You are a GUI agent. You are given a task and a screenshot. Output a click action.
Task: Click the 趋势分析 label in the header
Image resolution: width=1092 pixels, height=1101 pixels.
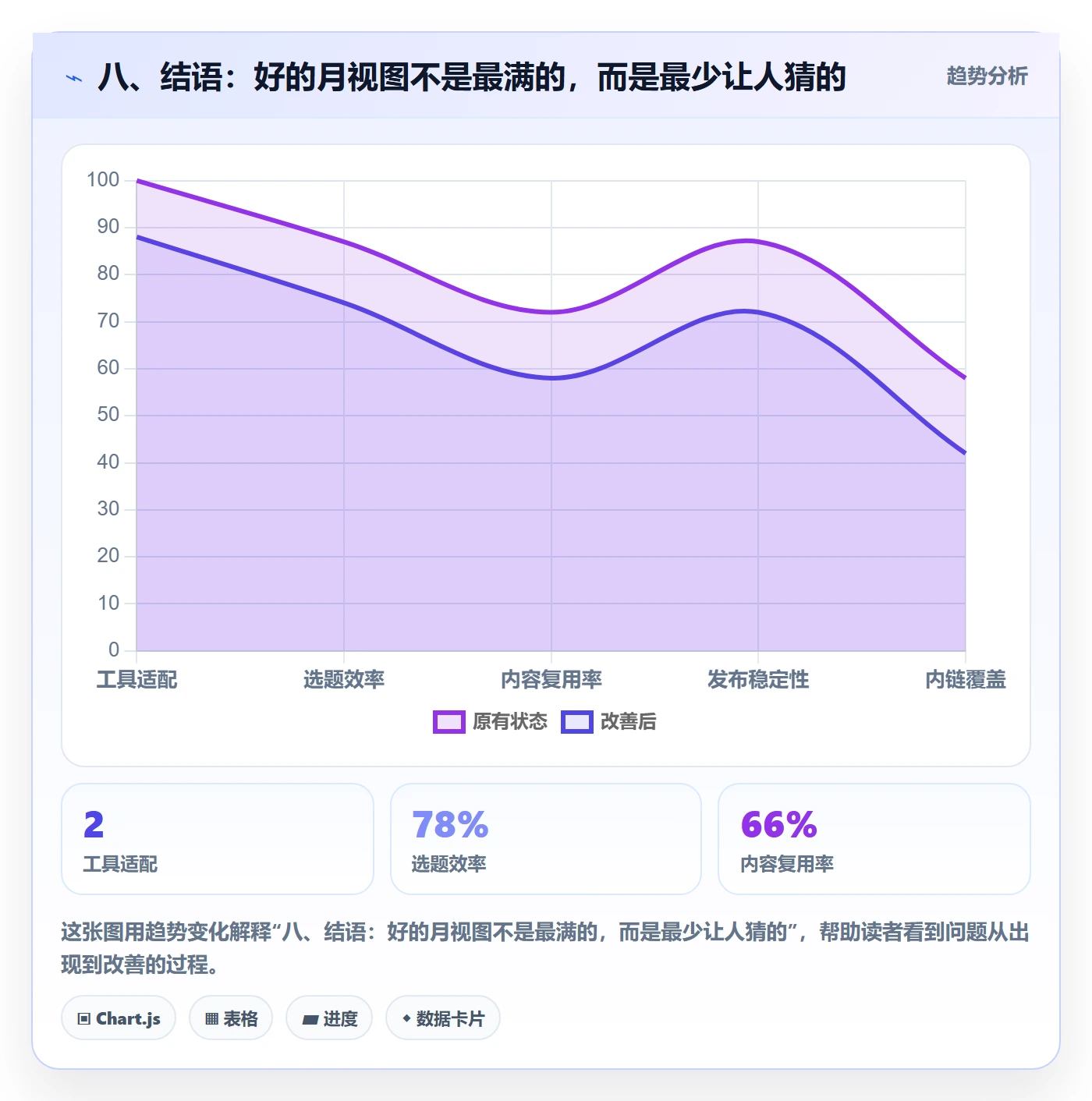987,76
